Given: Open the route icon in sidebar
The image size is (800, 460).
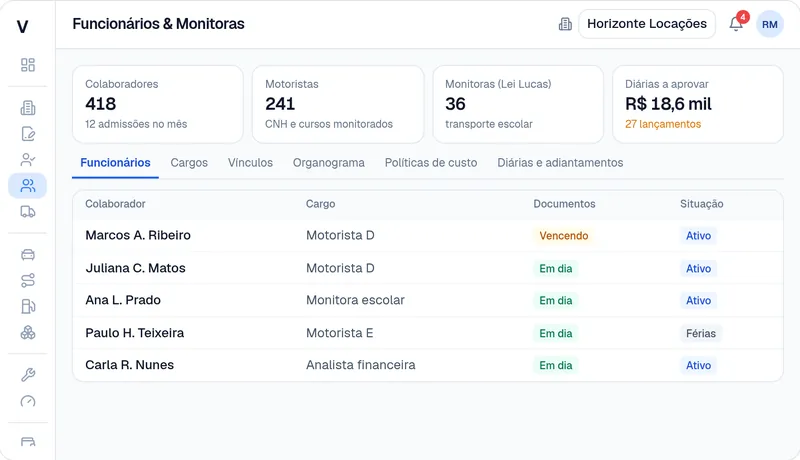Looking at the screenshot, I should [x=28, y=280].
